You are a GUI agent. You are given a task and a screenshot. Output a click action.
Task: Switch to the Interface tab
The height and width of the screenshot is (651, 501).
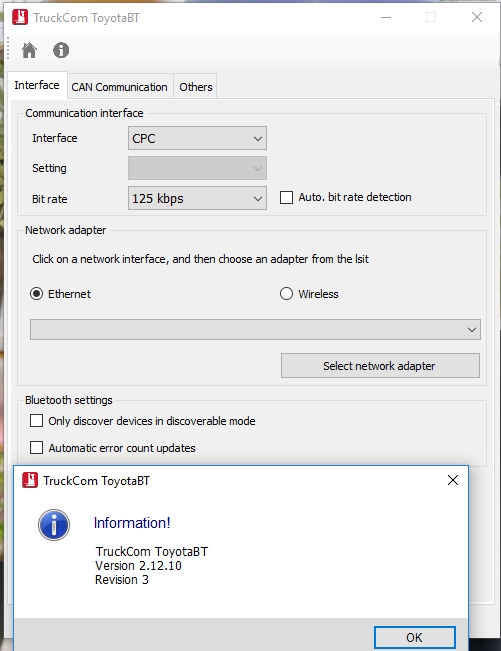[x=37, y=85]
